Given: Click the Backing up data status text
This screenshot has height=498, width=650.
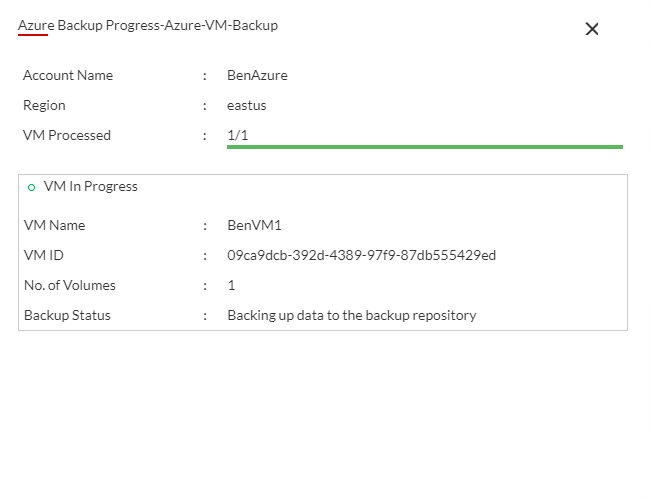Looking at the screenshot, I should pyautogui.click(x=351, y=315).
